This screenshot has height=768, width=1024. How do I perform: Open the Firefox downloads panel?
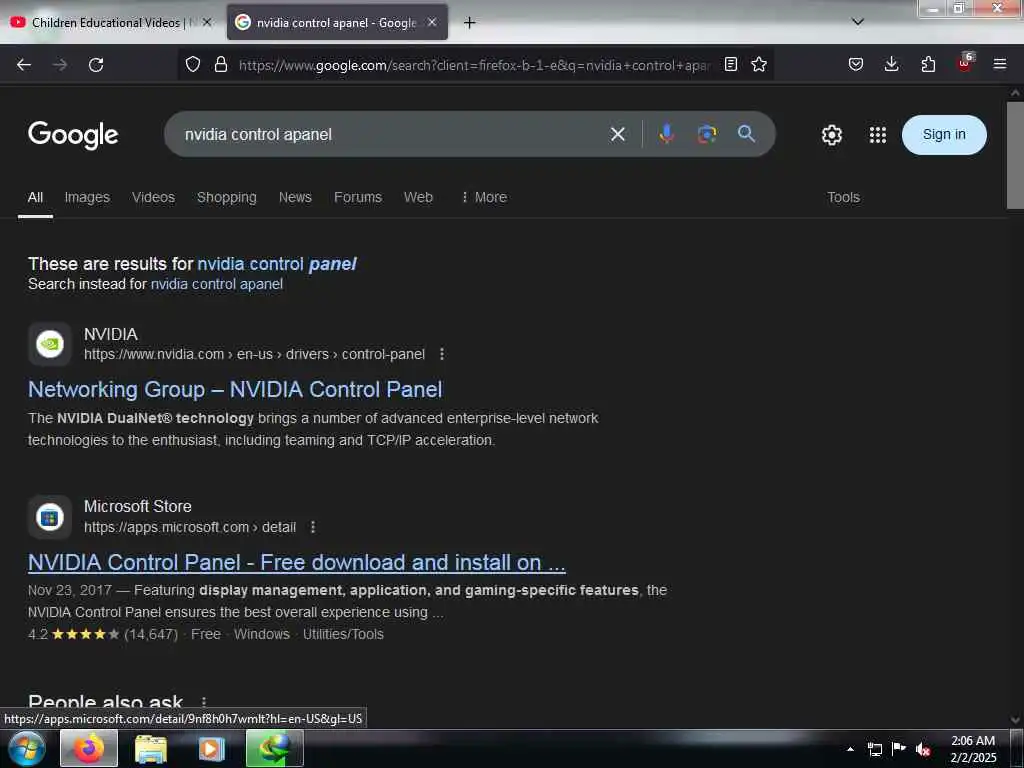tap(891, 64)
